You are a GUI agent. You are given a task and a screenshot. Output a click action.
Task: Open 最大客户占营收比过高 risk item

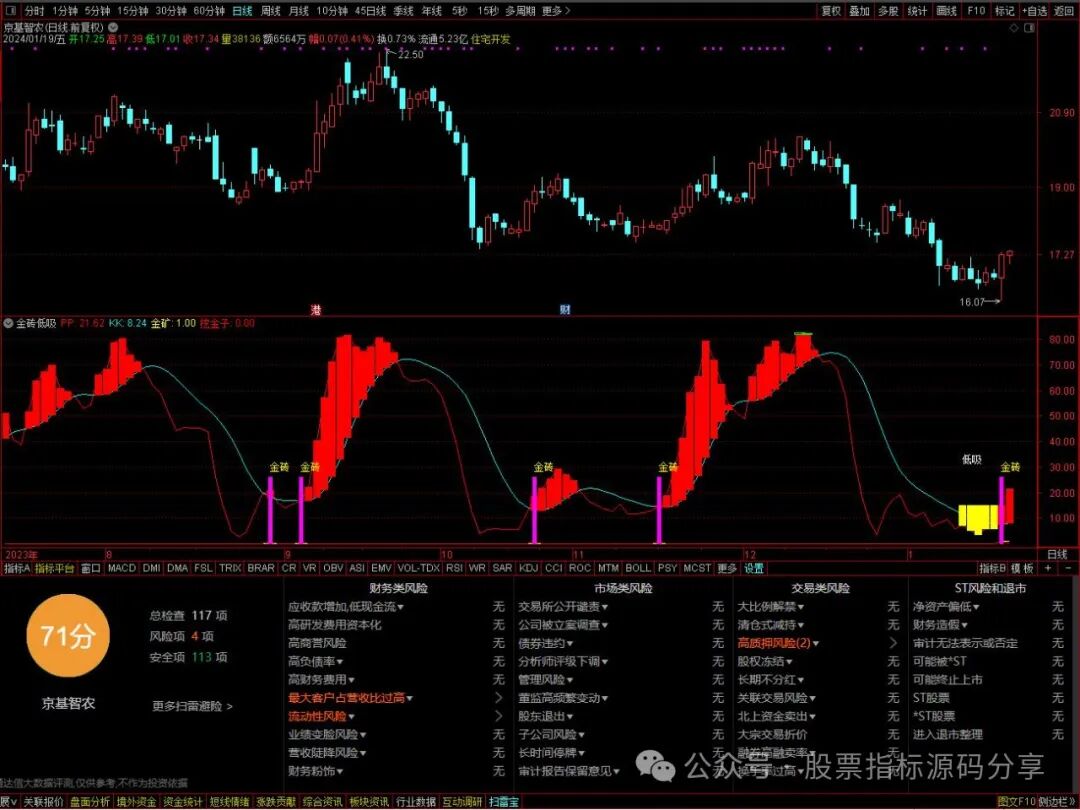pyautogui.click(x=350, y=698)
